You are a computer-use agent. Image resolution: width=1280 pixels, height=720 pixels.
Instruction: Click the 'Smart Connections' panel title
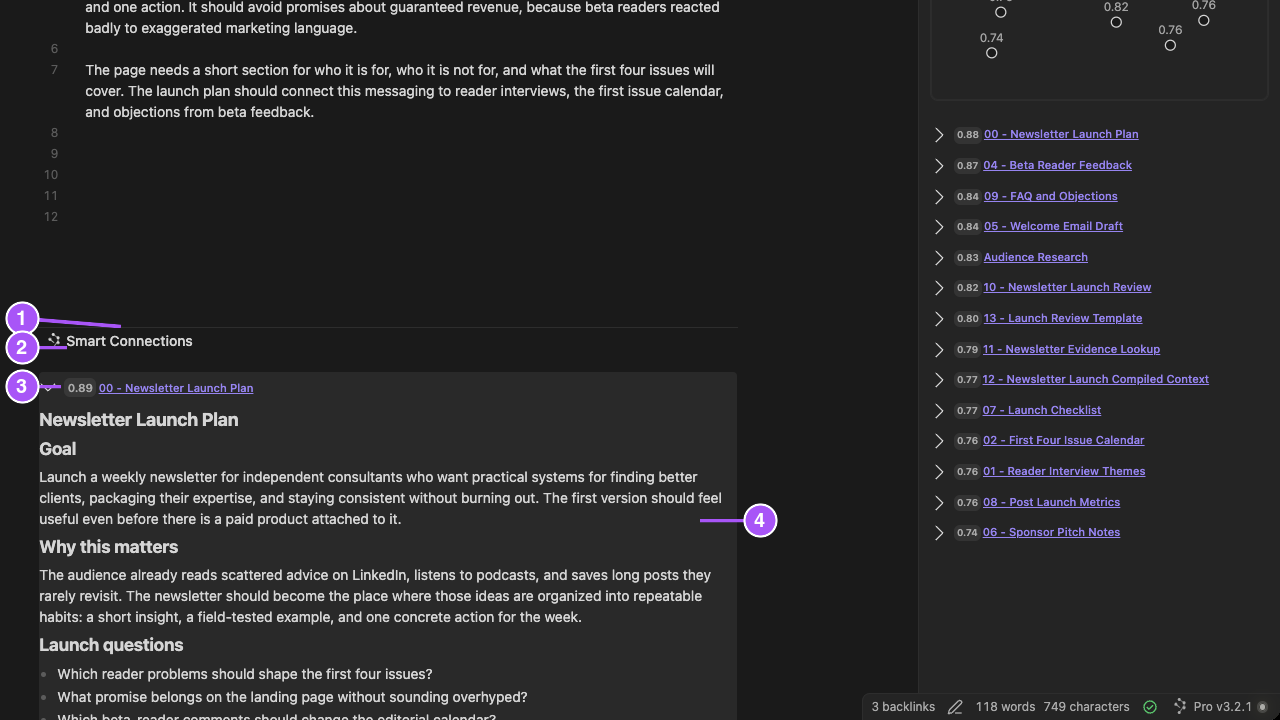pyautogui.click(x=129, y=341)
